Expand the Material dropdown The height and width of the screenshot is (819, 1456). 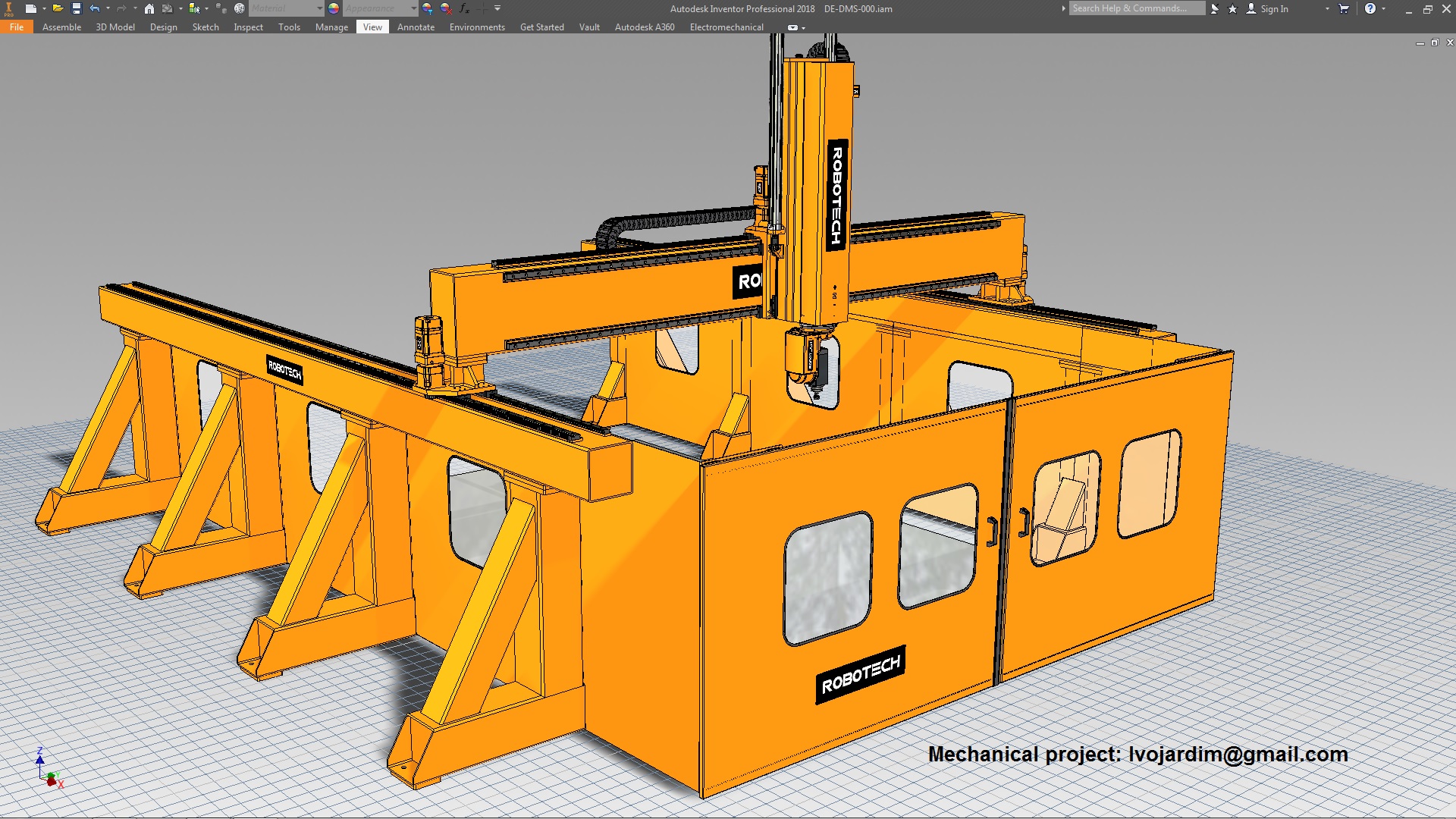tap(319, 8)
